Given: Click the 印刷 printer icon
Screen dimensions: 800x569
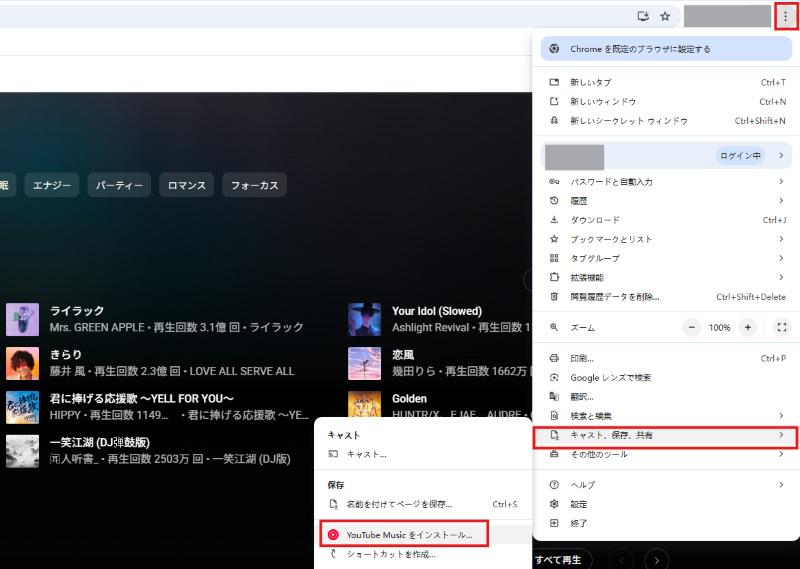Looking at the screenshot, I should [554, 358].
